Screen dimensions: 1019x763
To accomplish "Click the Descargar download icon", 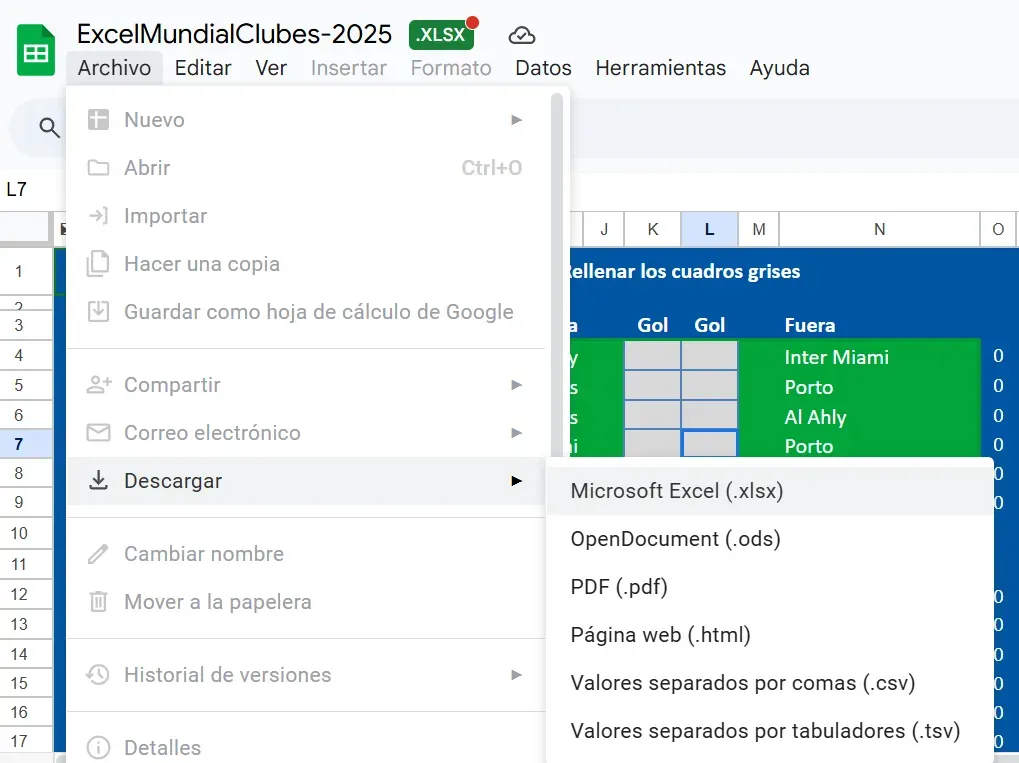I will (x=98, y=481).
